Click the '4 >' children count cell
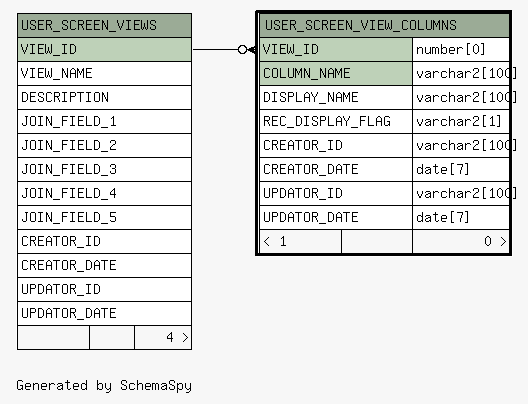Viewport: 528px width, 404px height. coord(163,337)
